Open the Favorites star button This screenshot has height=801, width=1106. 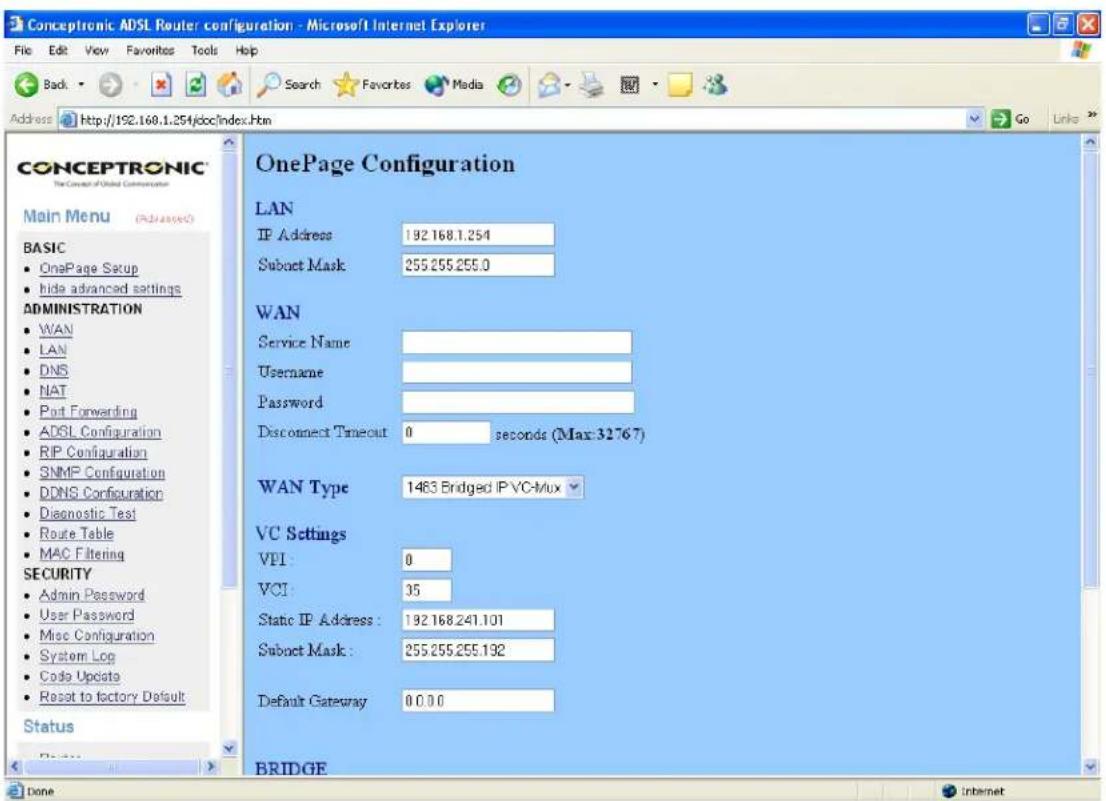[x=372, y=85]
